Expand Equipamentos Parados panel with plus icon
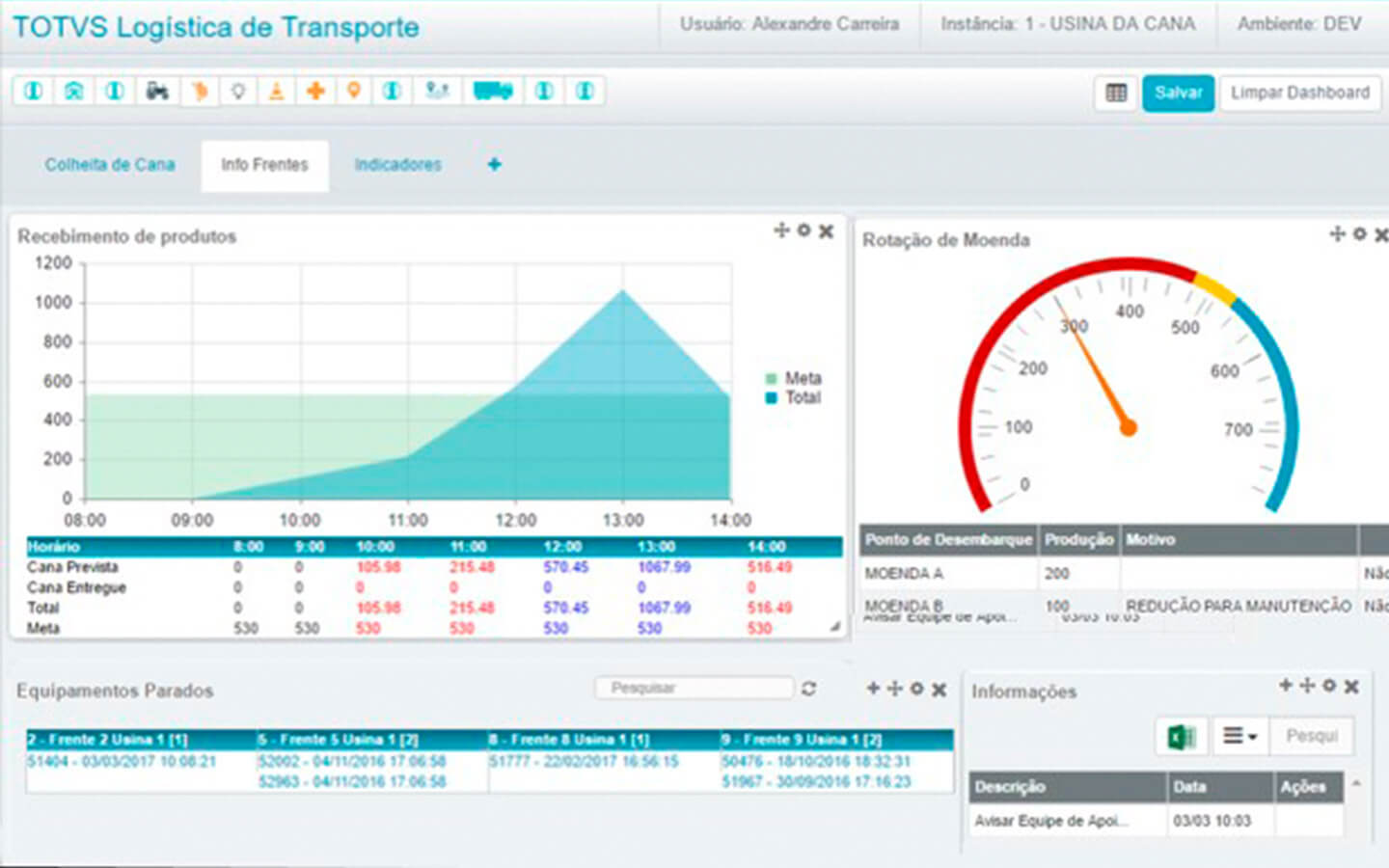This screenshot has width=1389, height=868. click(x=873, y=689)
